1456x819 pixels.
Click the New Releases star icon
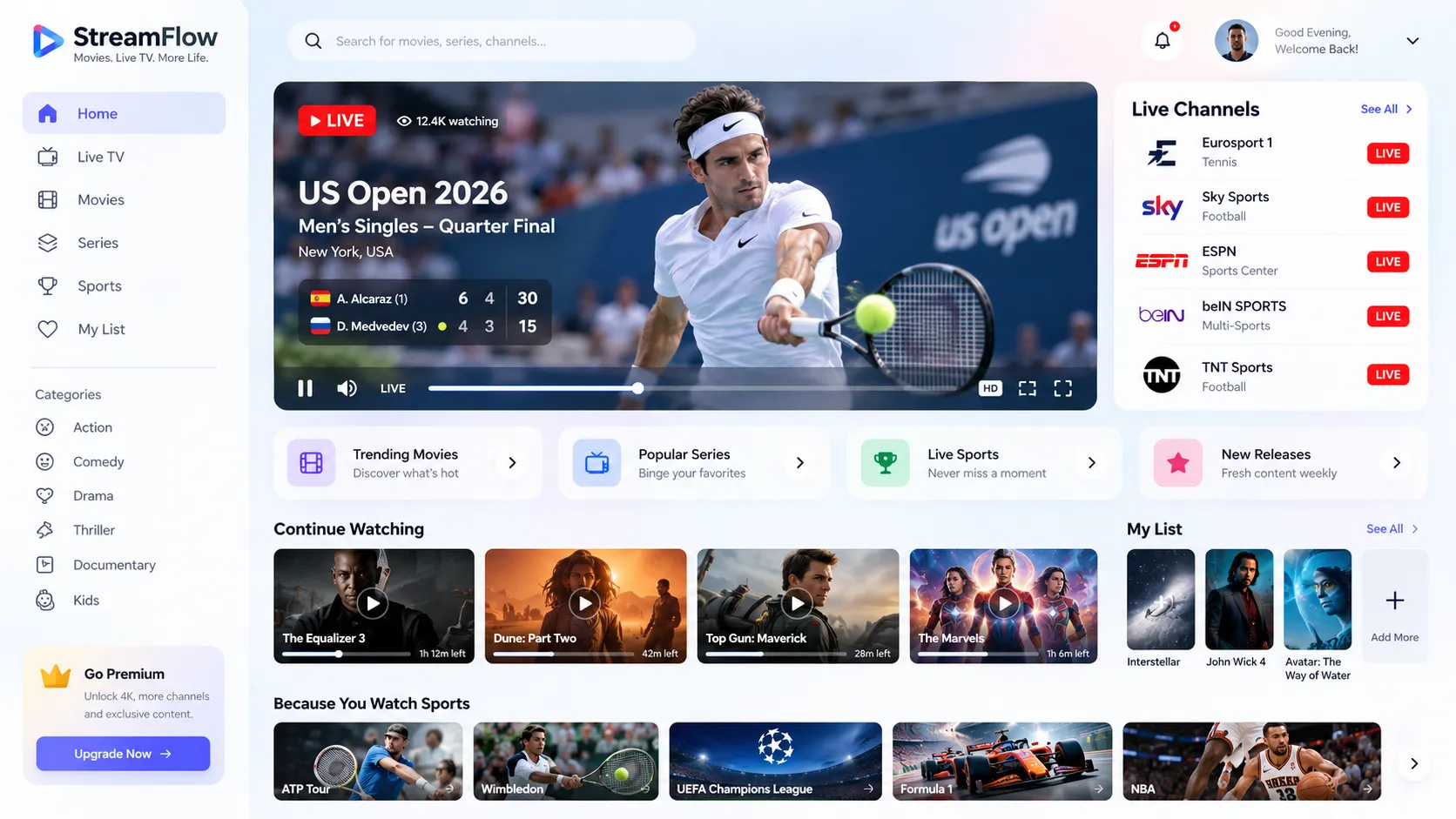1178,463
